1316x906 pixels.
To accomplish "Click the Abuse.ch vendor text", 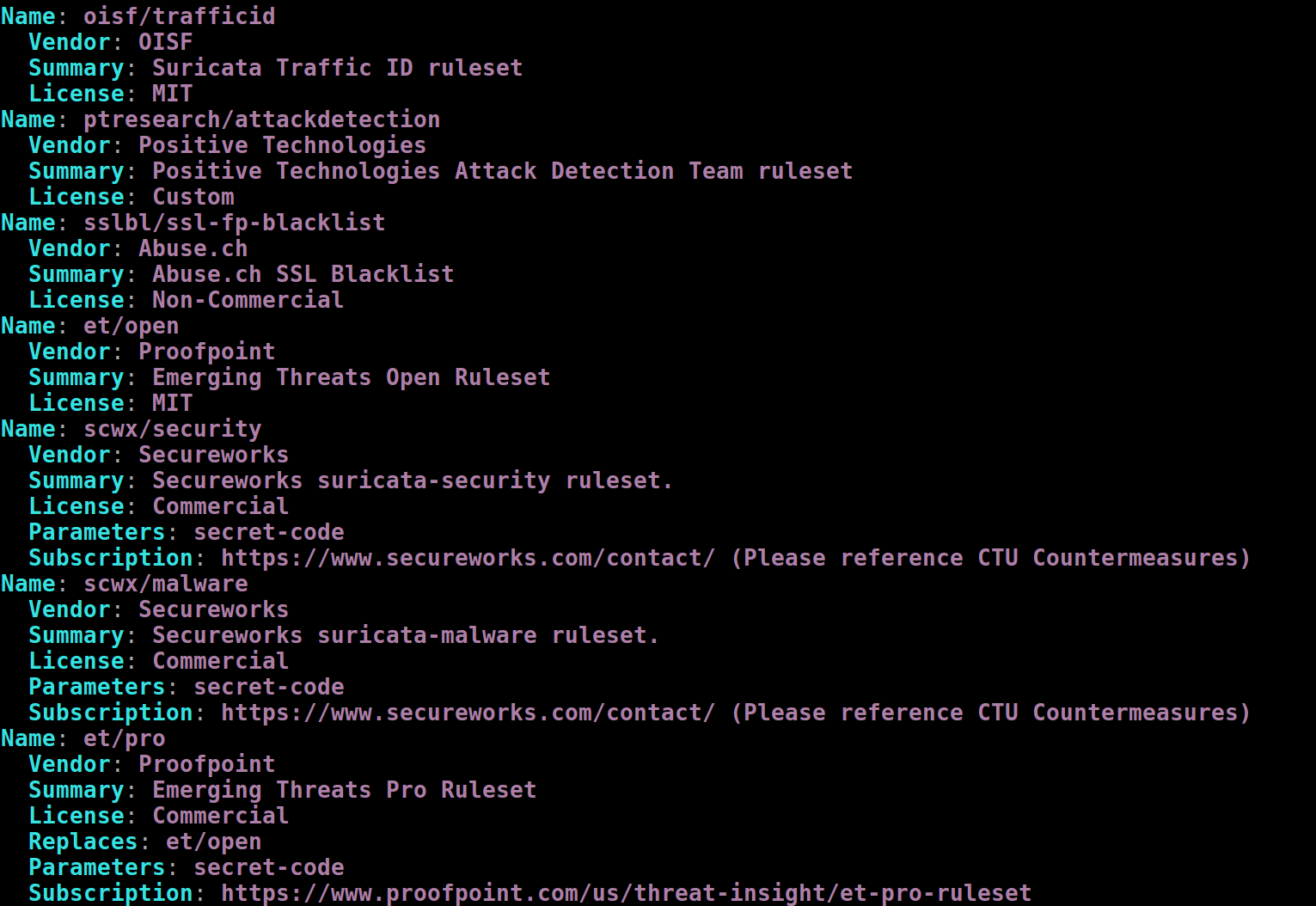I will [x=193, y=248].
